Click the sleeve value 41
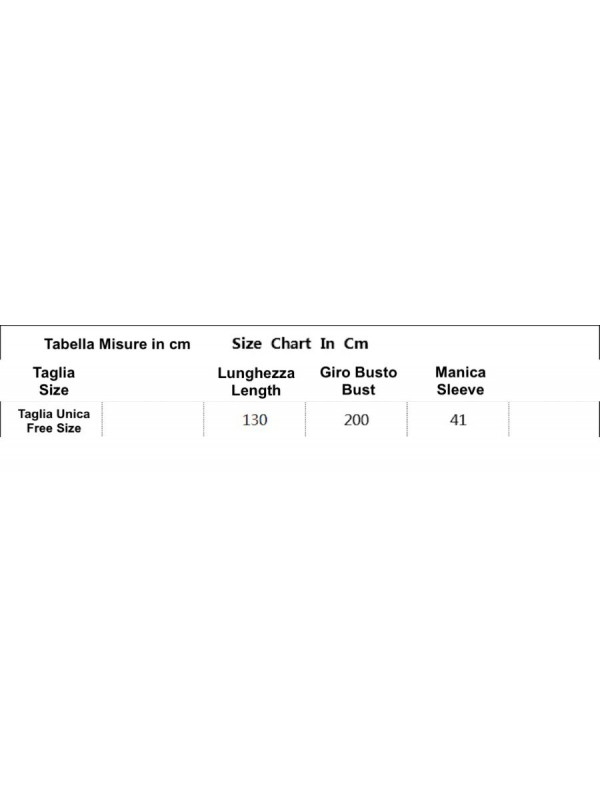 (x=458, y=419)
